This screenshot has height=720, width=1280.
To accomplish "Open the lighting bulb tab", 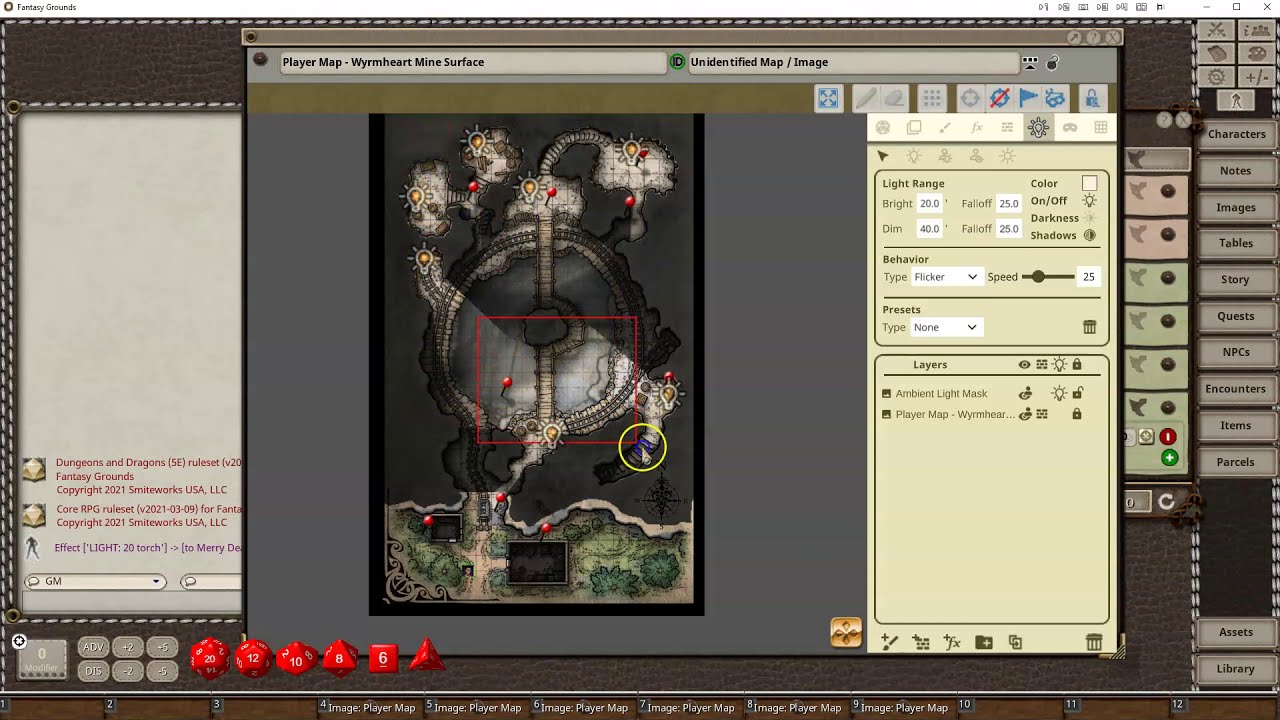I will pos(1038,127).
